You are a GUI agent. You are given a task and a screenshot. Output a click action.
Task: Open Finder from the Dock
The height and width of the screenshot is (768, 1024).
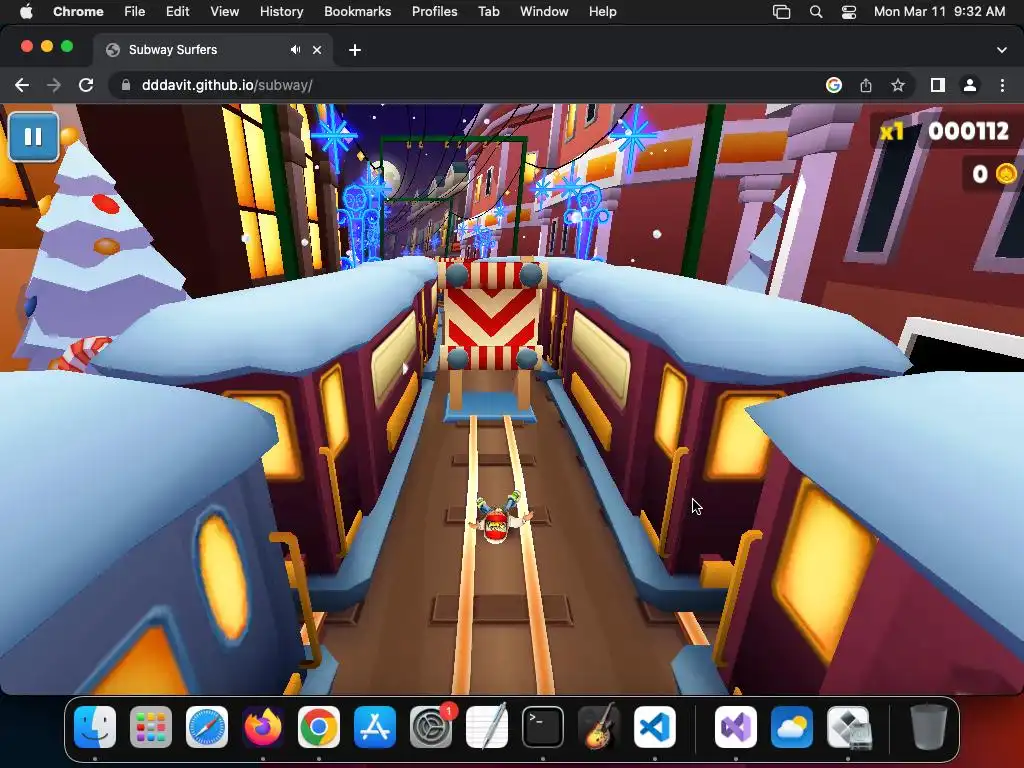pyautogui.click(x=95, y=726)
